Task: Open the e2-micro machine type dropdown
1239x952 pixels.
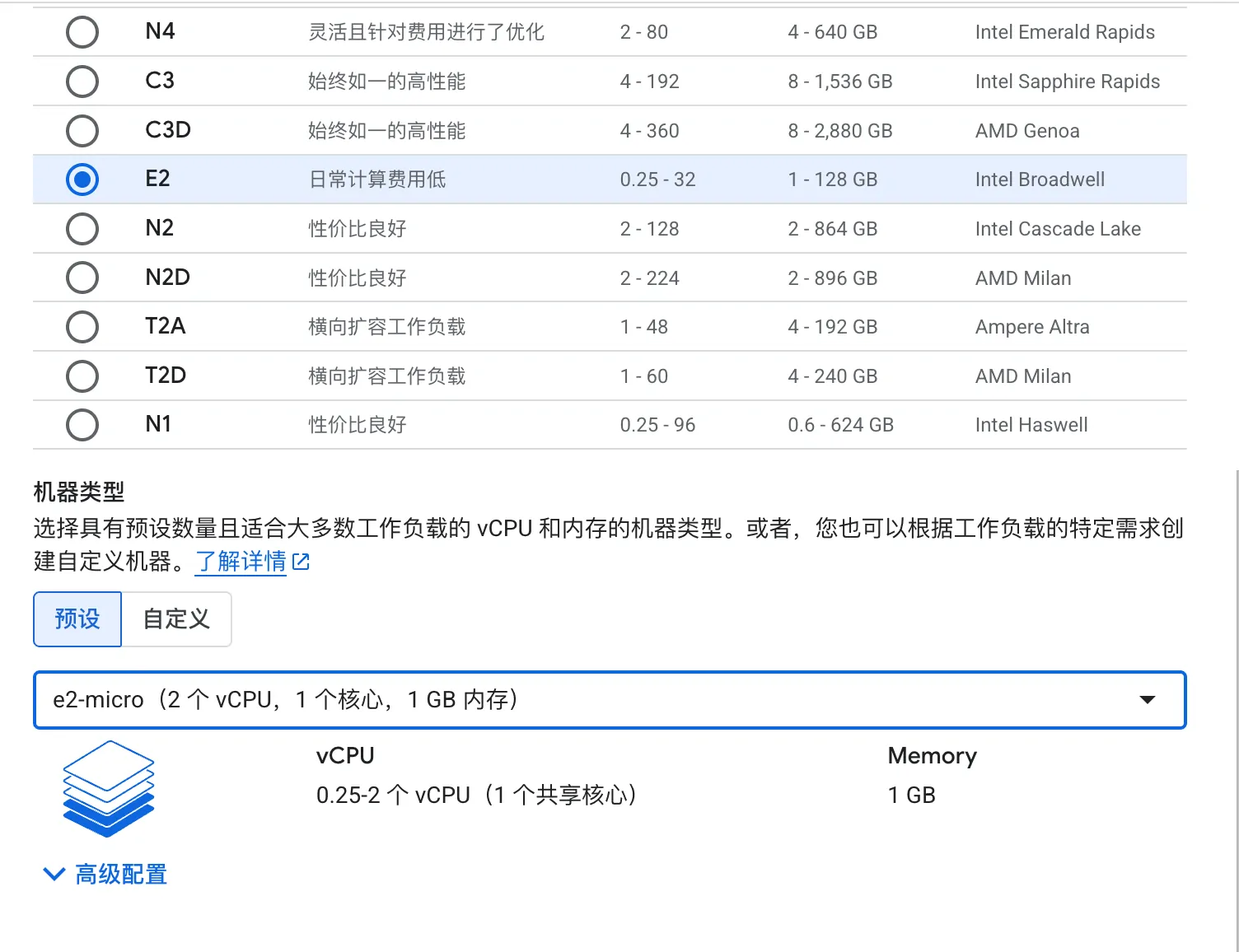Action: click(x=577, y=700)
